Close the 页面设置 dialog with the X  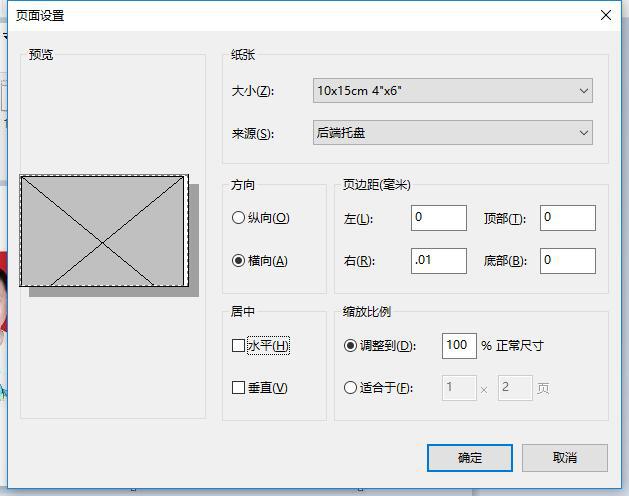click(606, 15)
